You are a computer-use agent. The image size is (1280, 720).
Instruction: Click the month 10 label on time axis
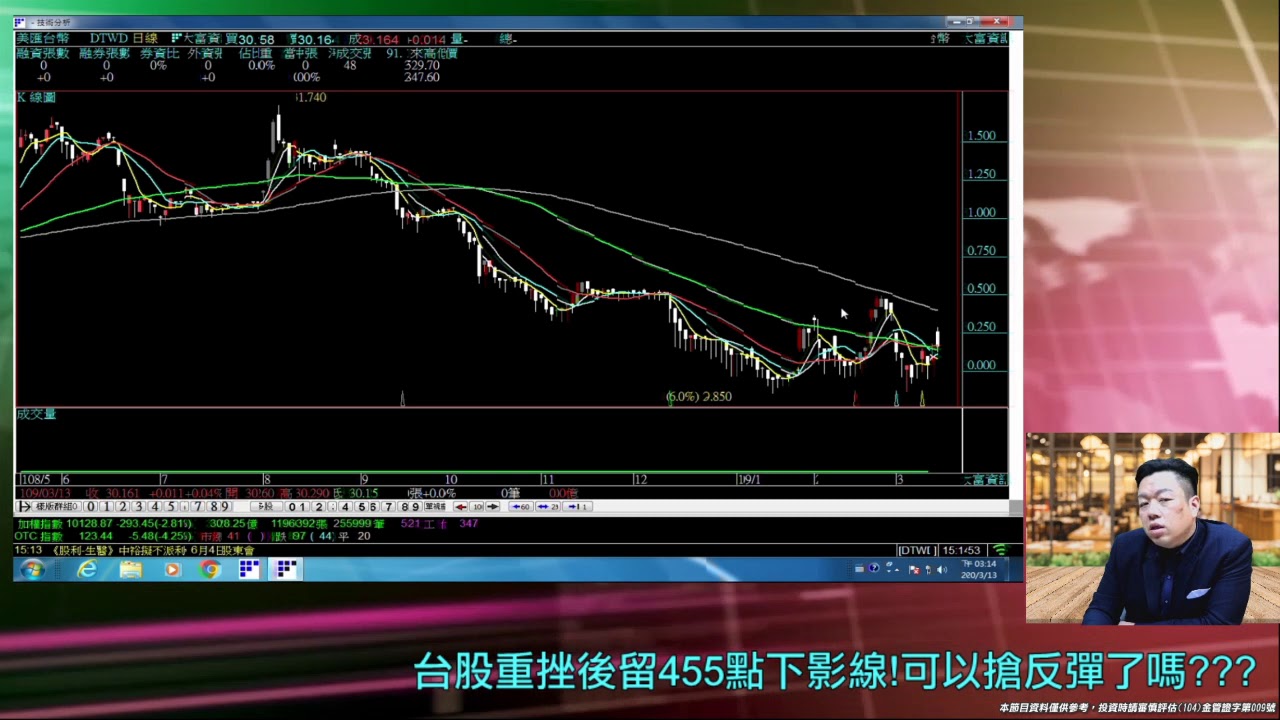click(x=451, y=480)
